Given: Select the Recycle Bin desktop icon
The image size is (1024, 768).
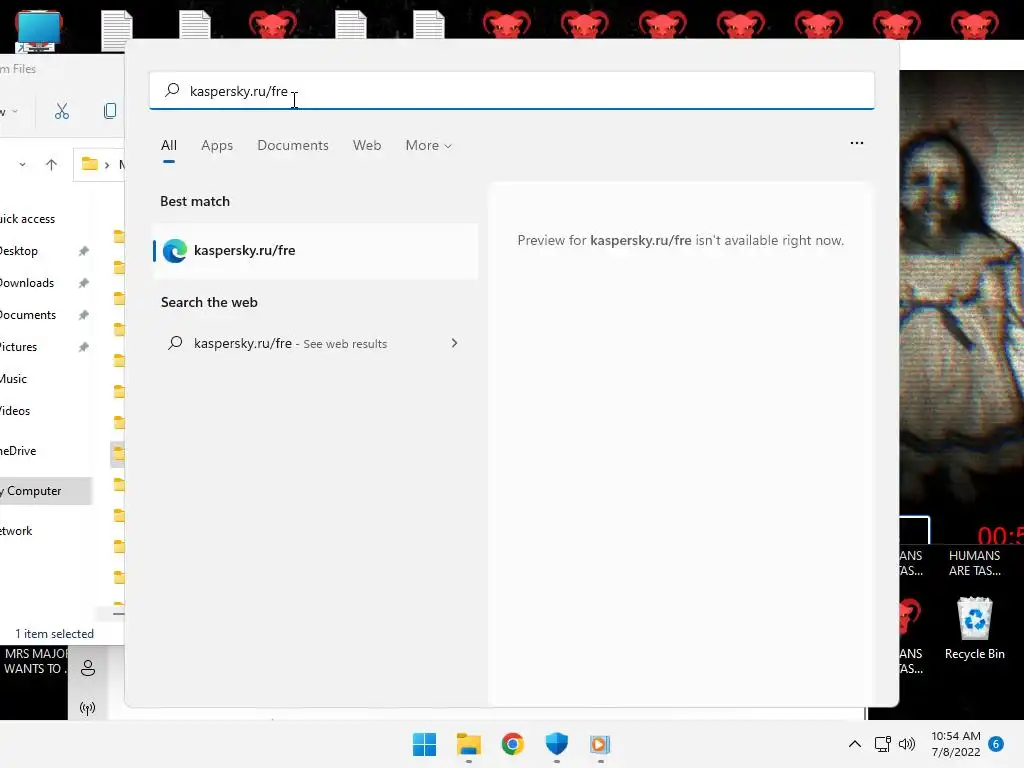Looking at the screenshot, I should (x=974, y=629).
